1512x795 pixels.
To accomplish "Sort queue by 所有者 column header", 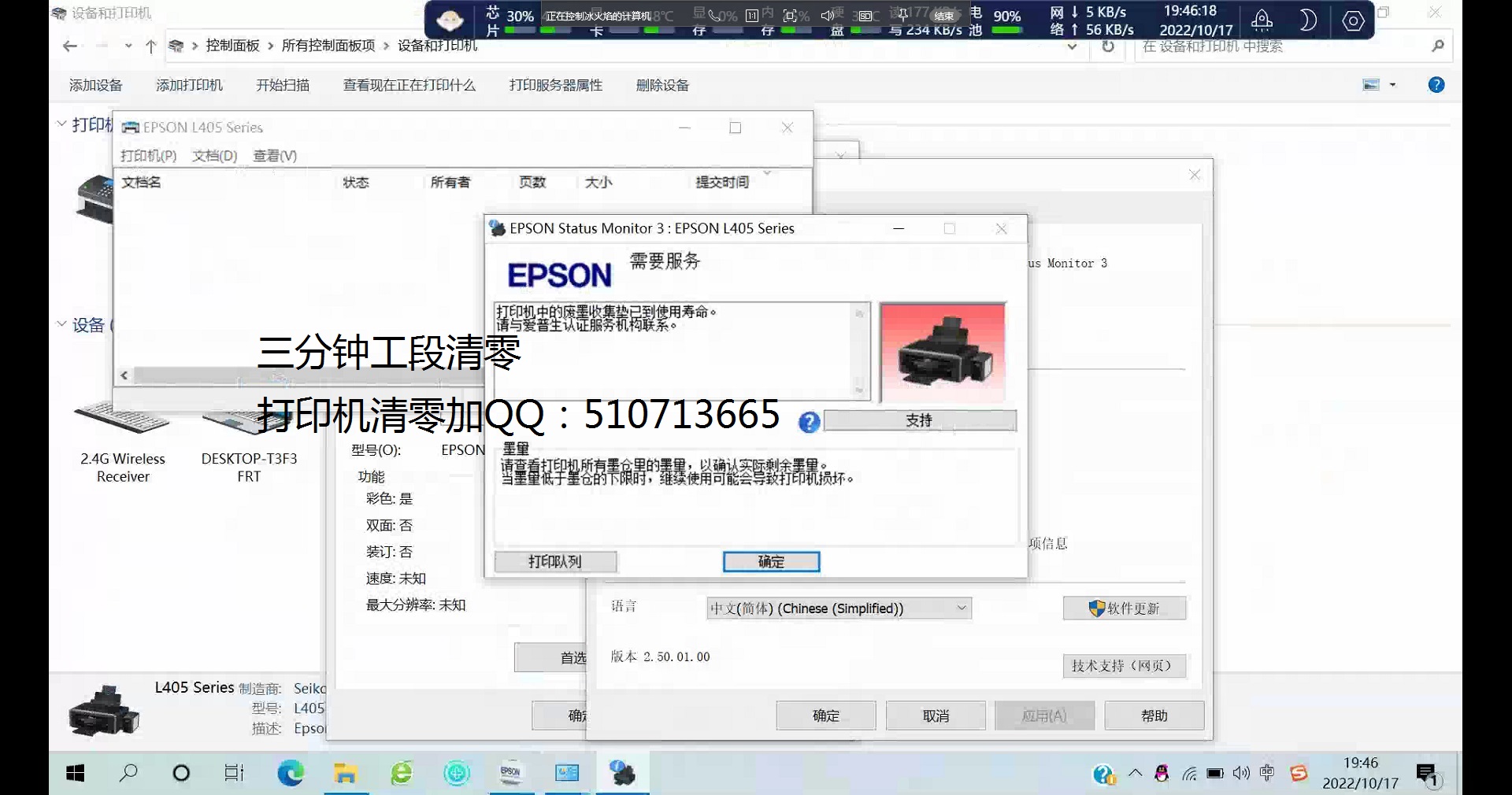I will pyautogui.click(x=450, y=182).
